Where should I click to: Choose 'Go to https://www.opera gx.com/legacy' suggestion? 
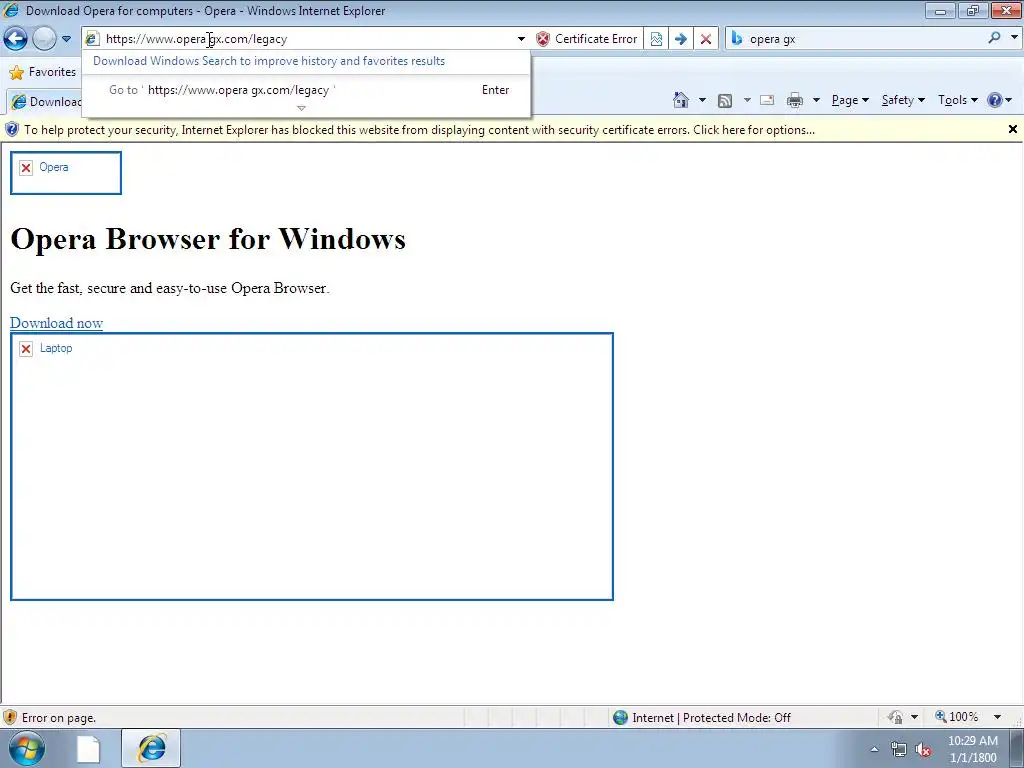307,90
